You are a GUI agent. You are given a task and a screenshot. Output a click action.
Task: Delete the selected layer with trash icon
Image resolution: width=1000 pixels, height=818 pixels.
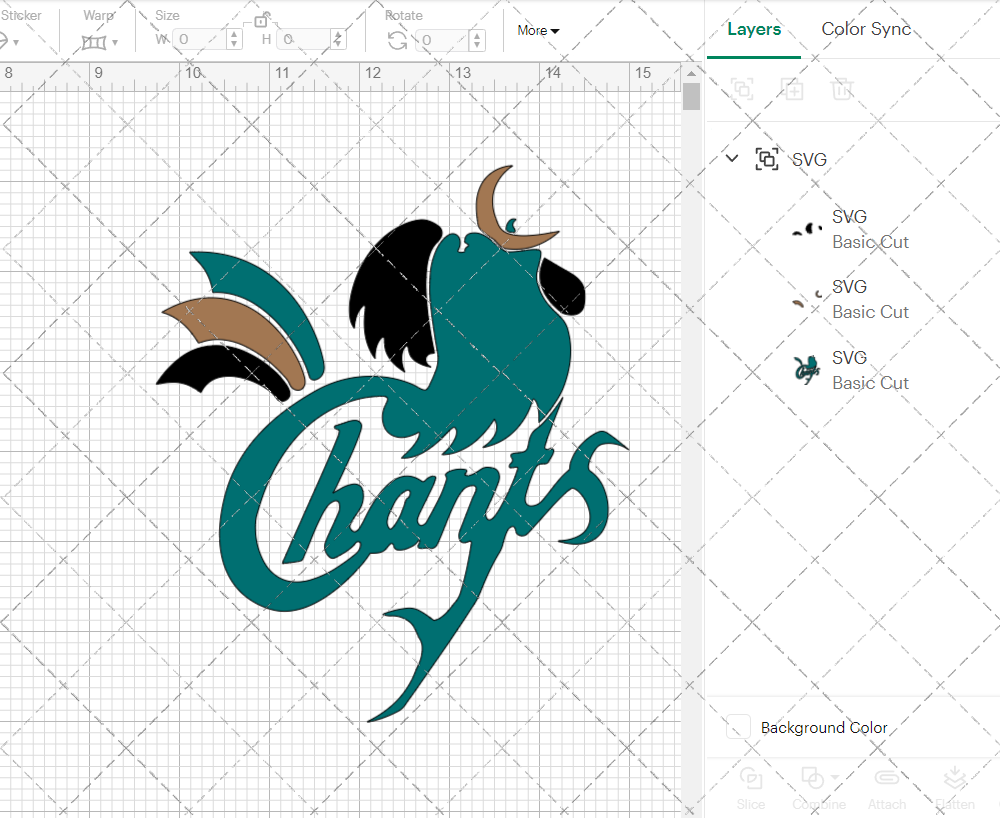click(843, 89)
